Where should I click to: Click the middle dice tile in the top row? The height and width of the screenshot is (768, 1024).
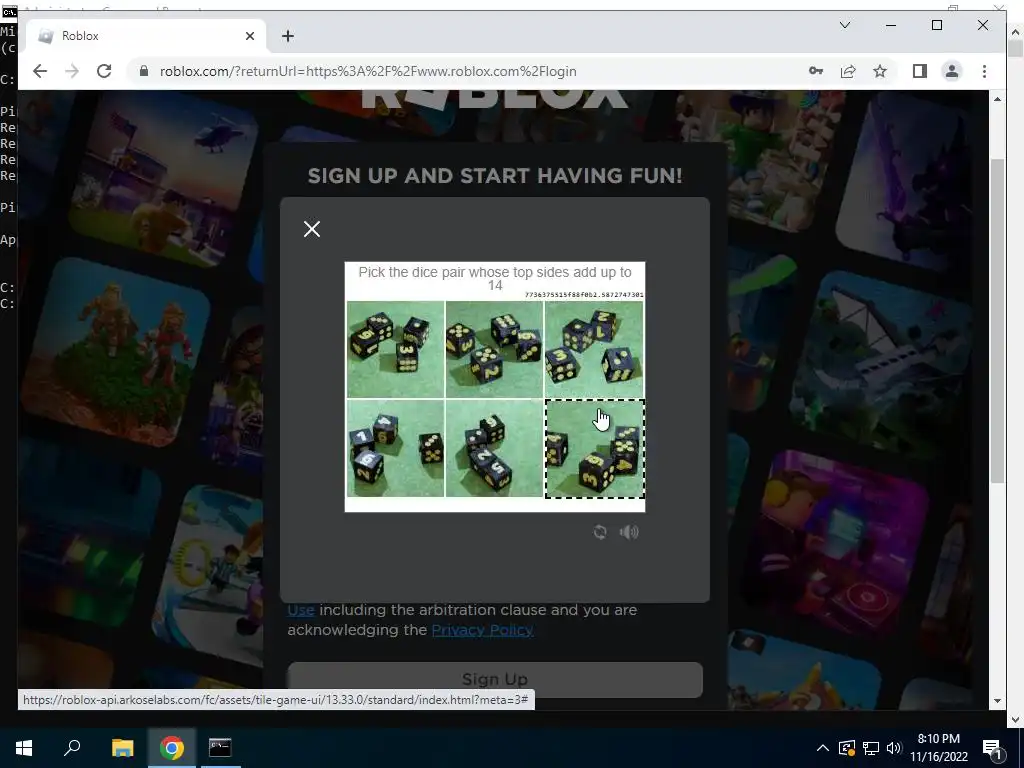coord(494,349)
